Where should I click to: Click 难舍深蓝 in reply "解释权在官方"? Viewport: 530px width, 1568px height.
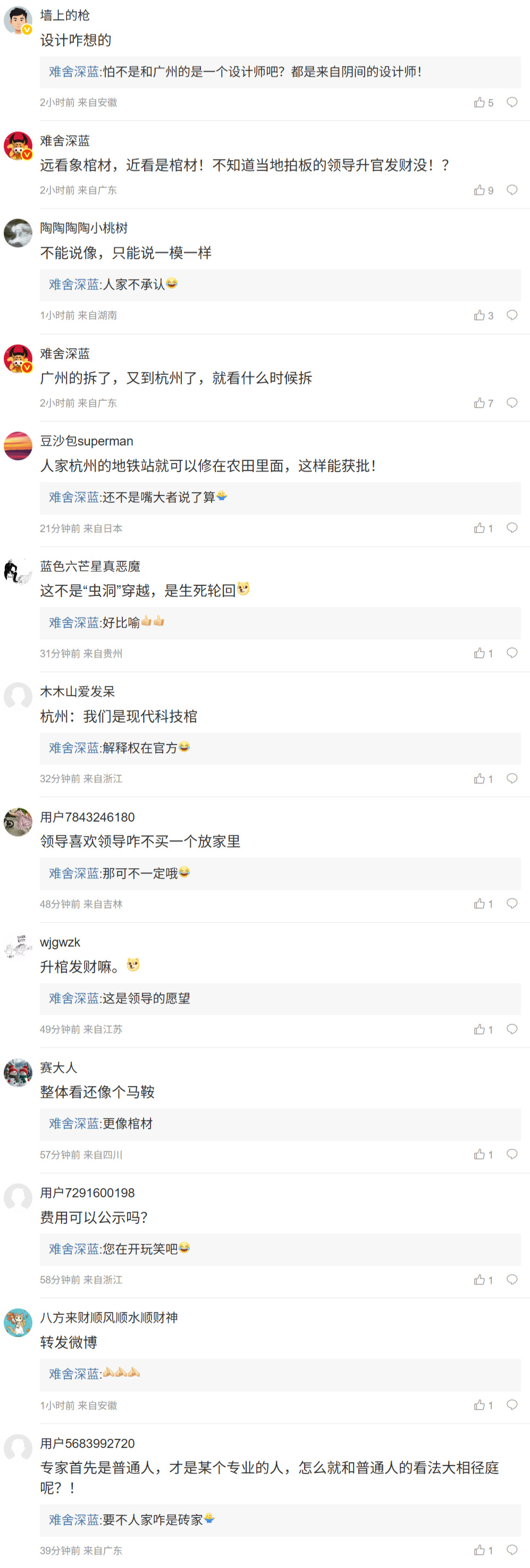point(74,748)
